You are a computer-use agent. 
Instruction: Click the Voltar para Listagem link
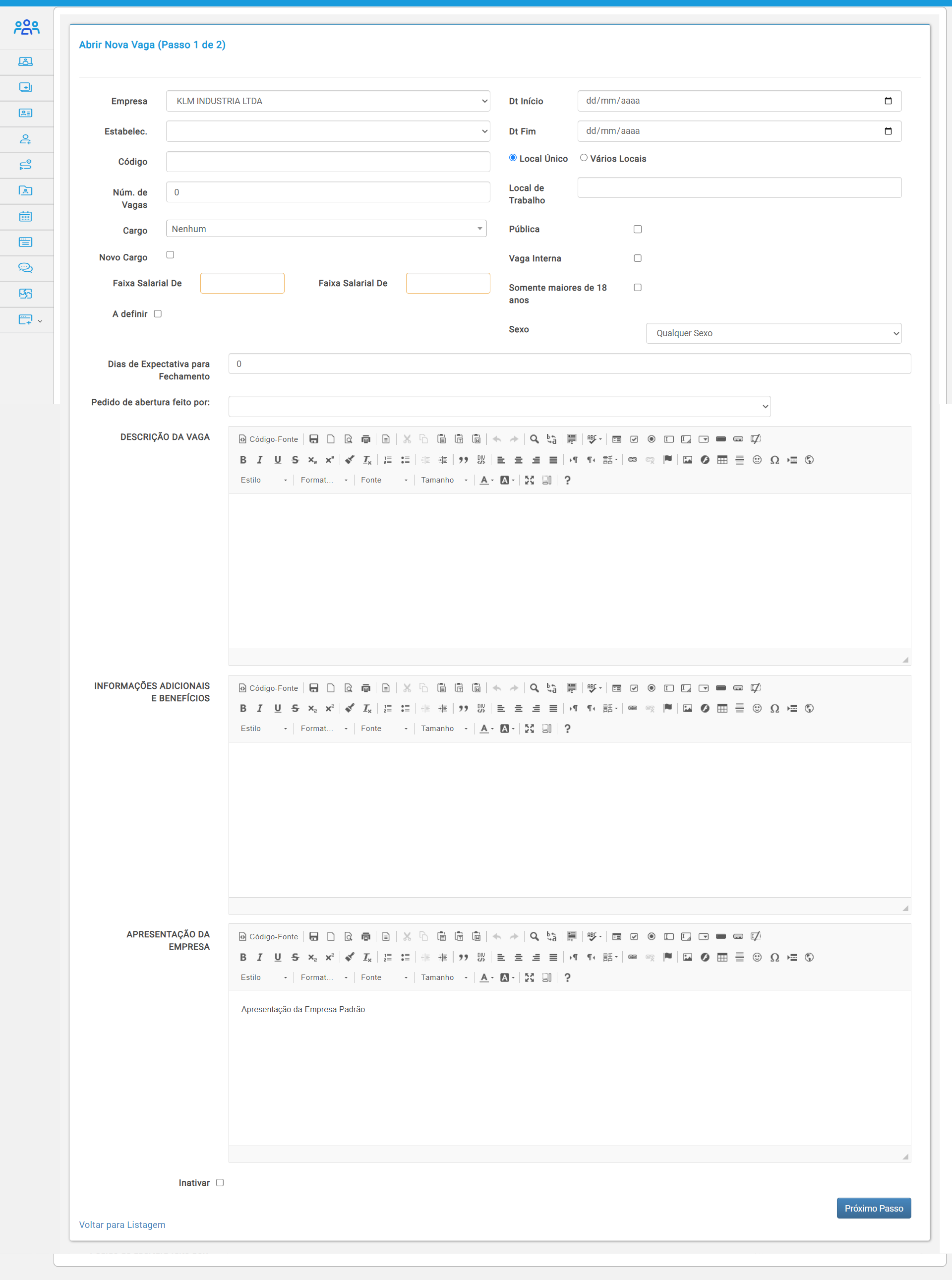click(x=122, y=1224)
